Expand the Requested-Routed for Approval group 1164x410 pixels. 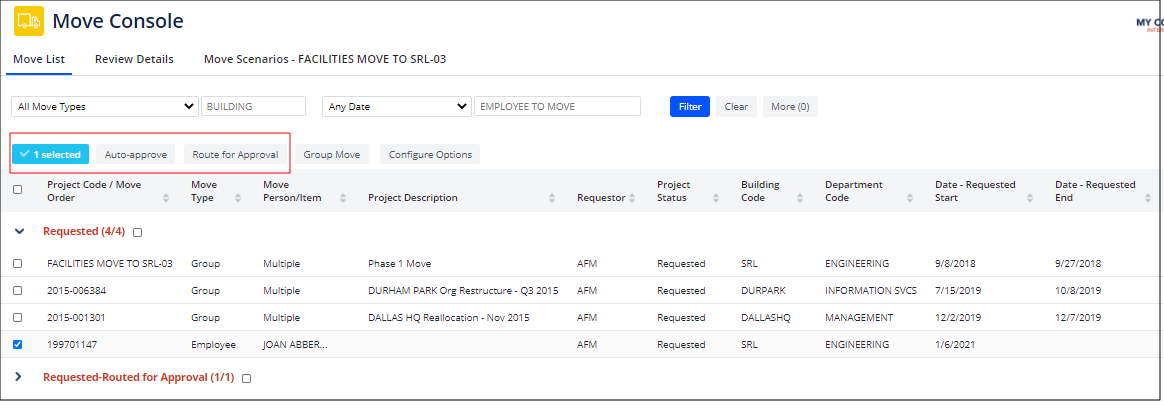pyautogui.click(x=19, y=378)
